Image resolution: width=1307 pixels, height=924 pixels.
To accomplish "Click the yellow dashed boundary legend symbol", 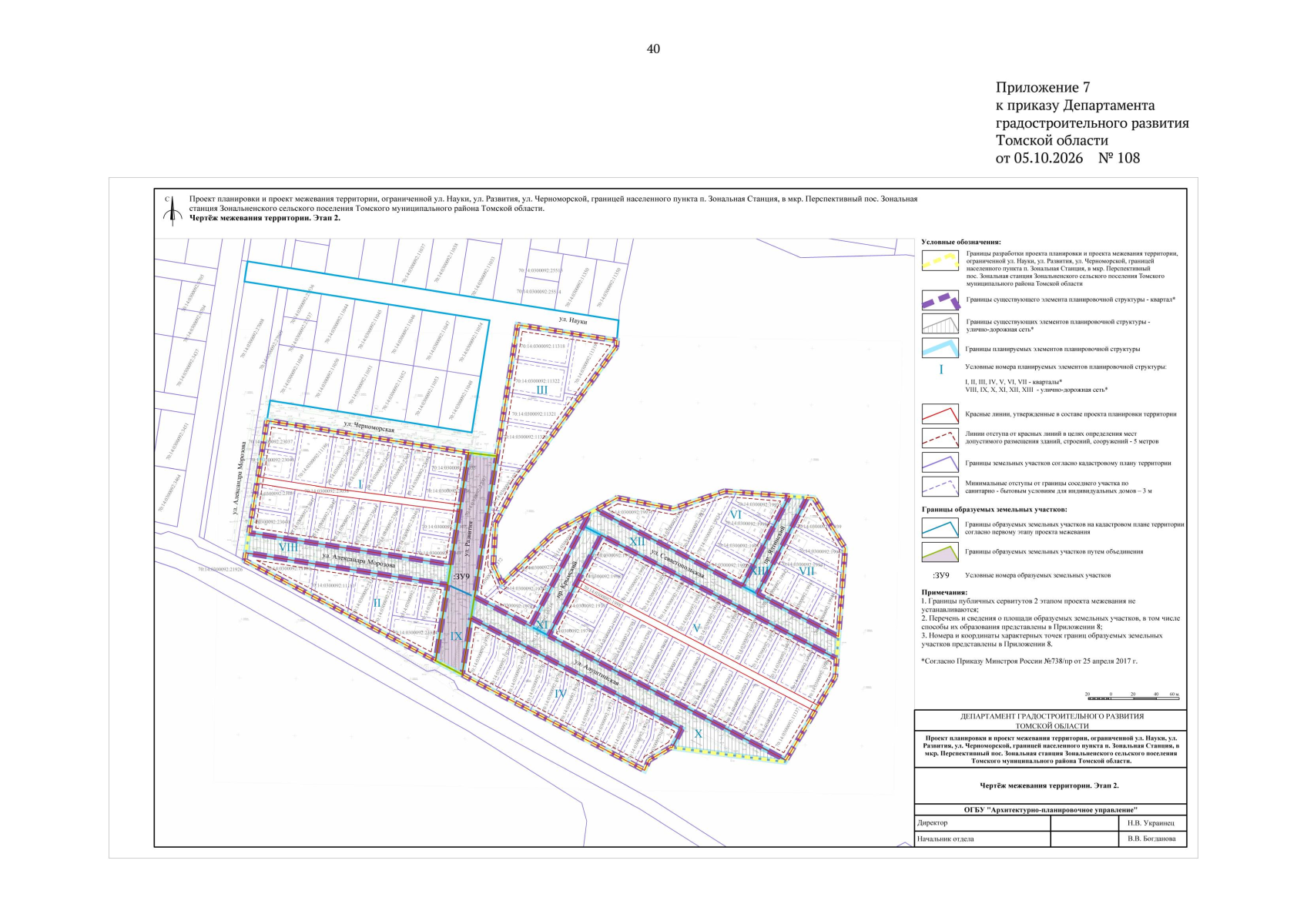I will (940, 261).
